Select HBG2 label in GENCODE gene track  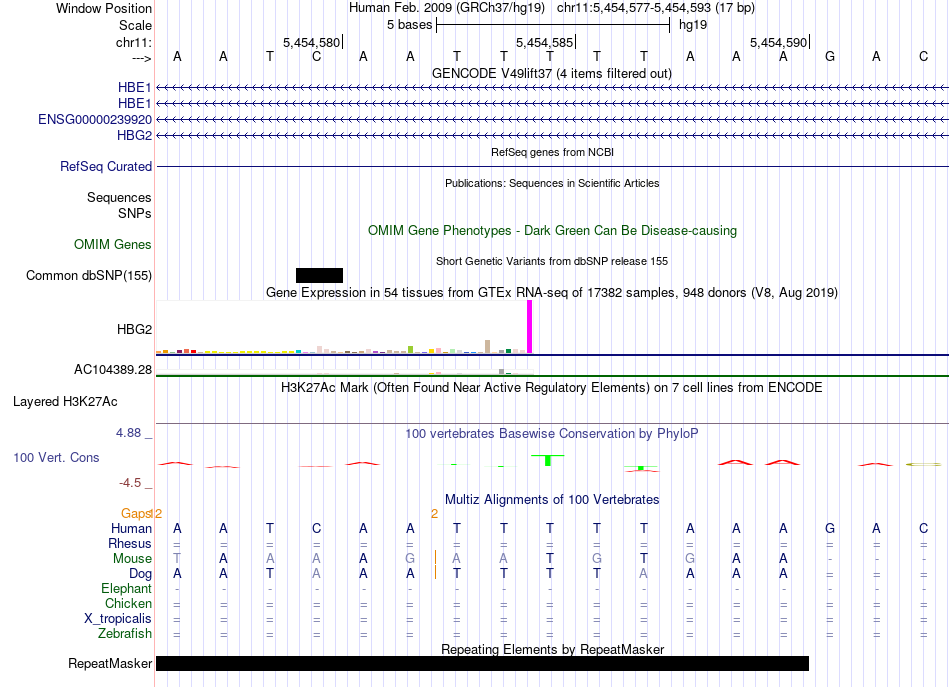coord(135,135)
